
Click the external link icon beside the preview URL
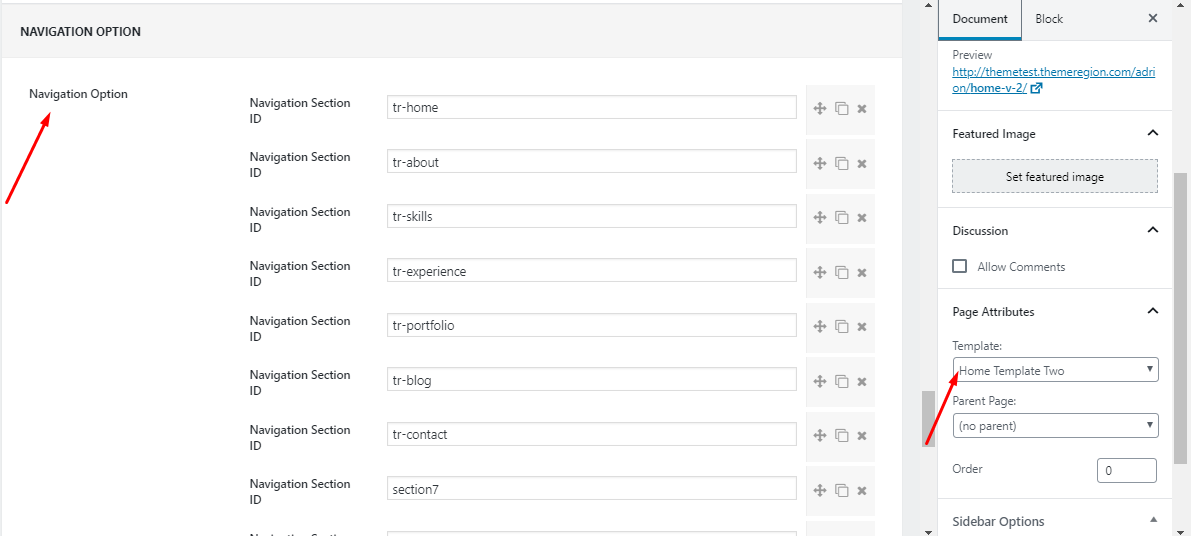tap(1036, 88)
